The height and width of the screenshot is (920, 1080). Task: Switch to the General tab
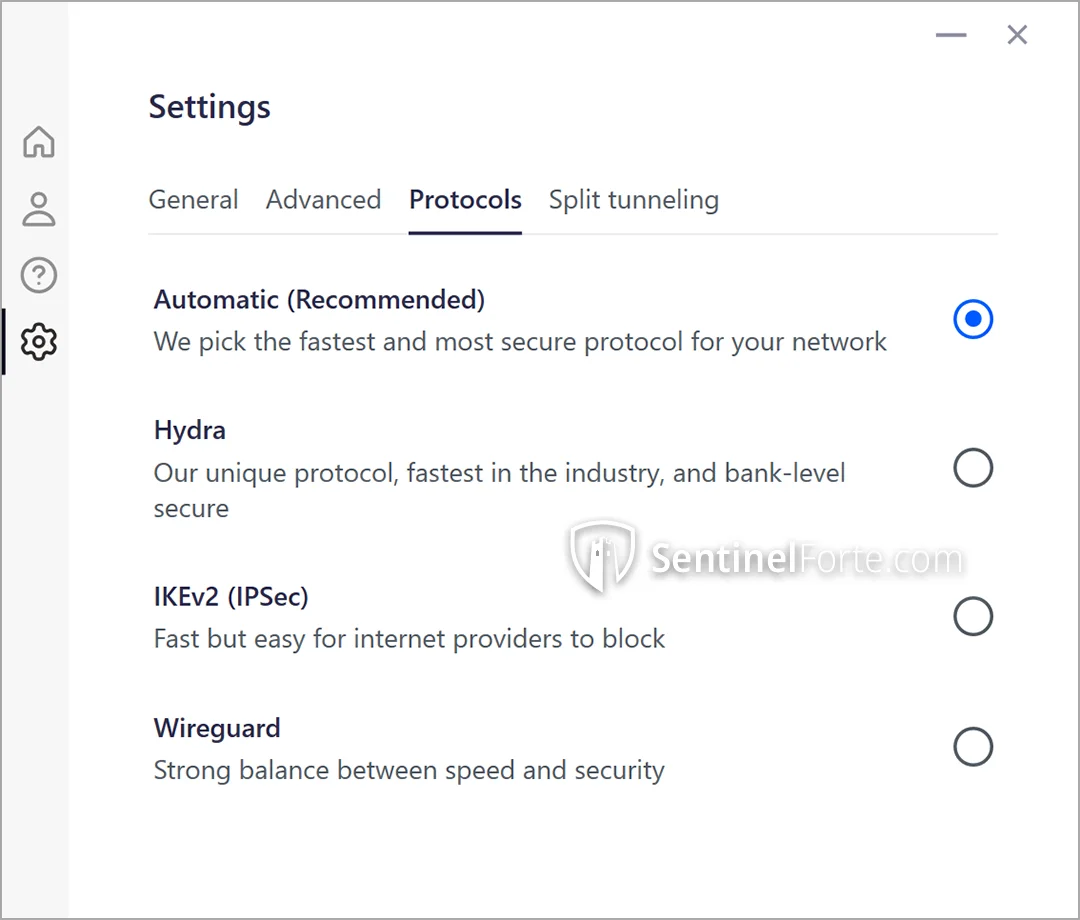click(x=193, y=200)
